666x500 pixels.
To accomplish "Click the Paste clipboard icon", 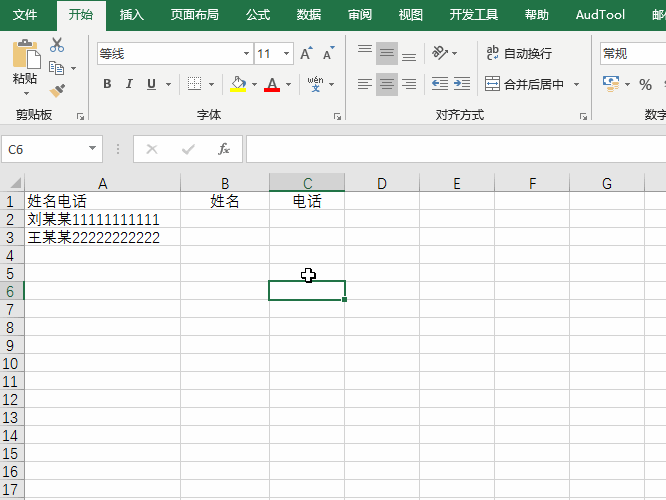I will 26,54.
